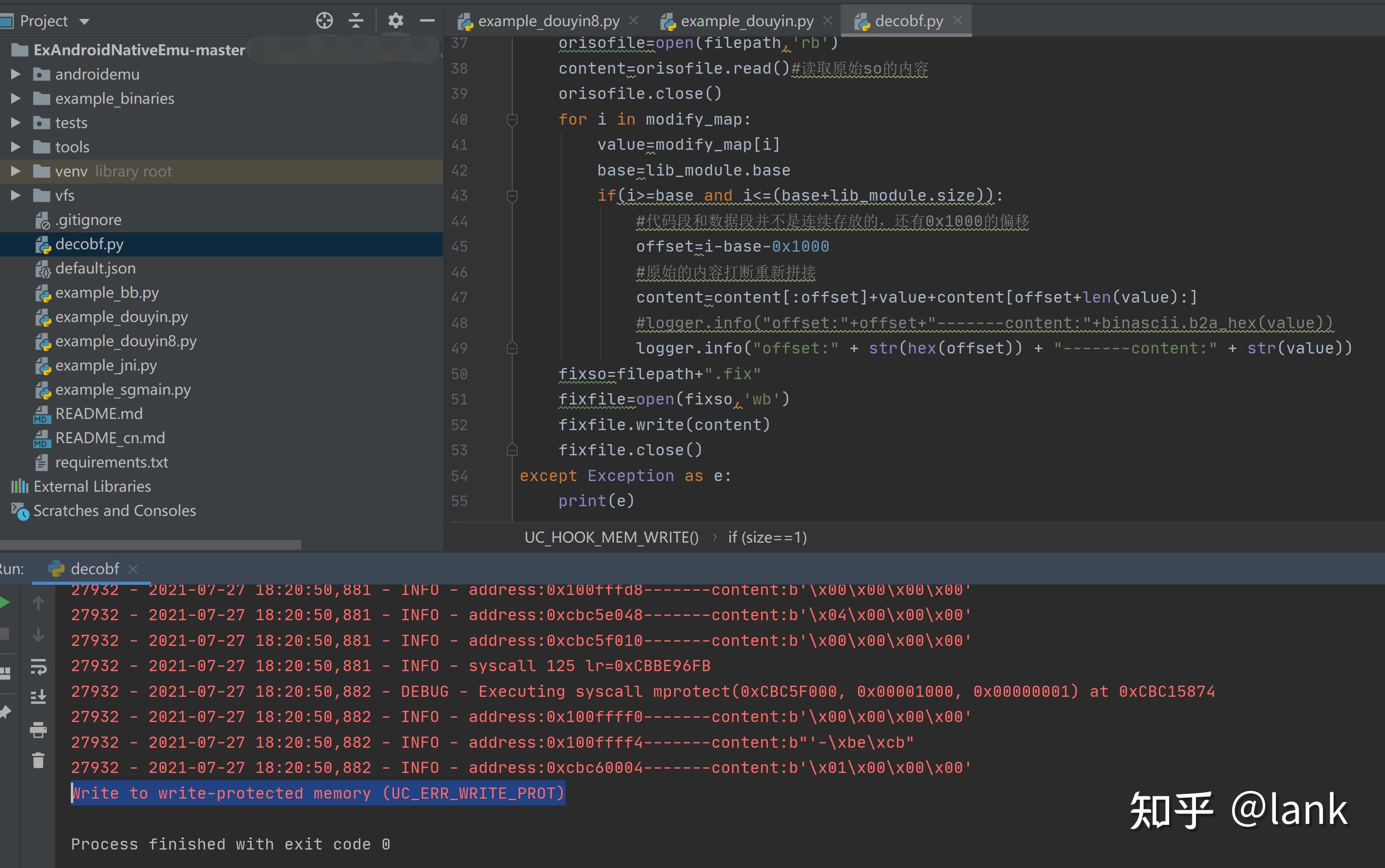The width and height of the screenshot is (1385, 868).
Task: Click UC_HOOK_MEM_WRITE() breadcrumb
Action: tap(611, 537)
